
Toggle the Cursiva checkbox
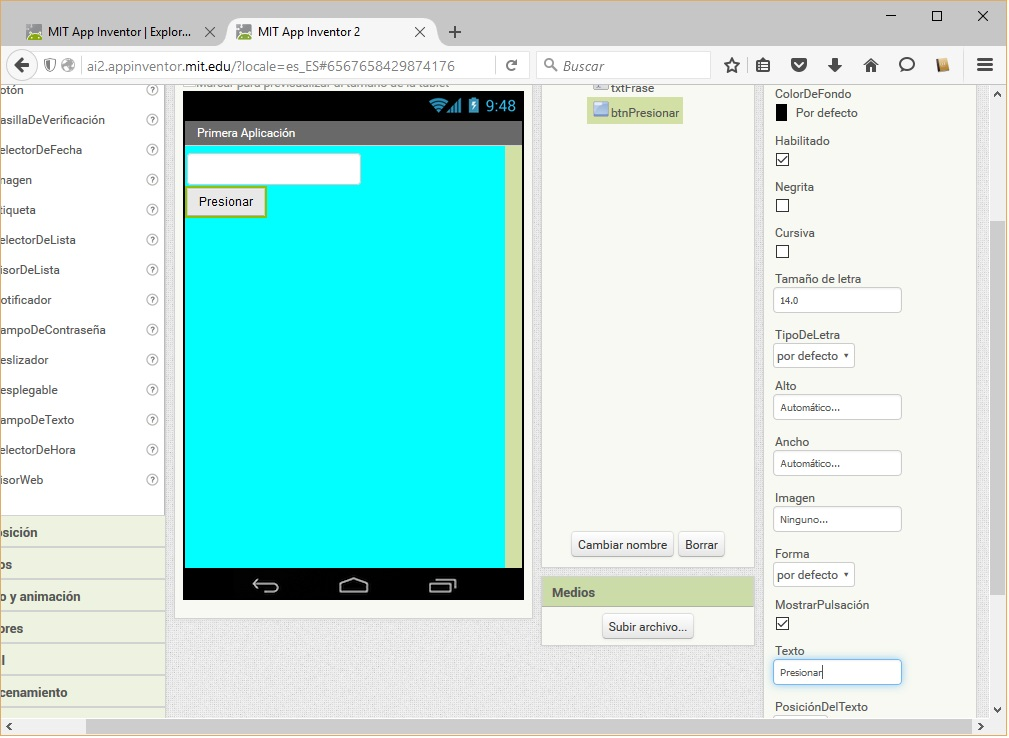click(783, 252)
